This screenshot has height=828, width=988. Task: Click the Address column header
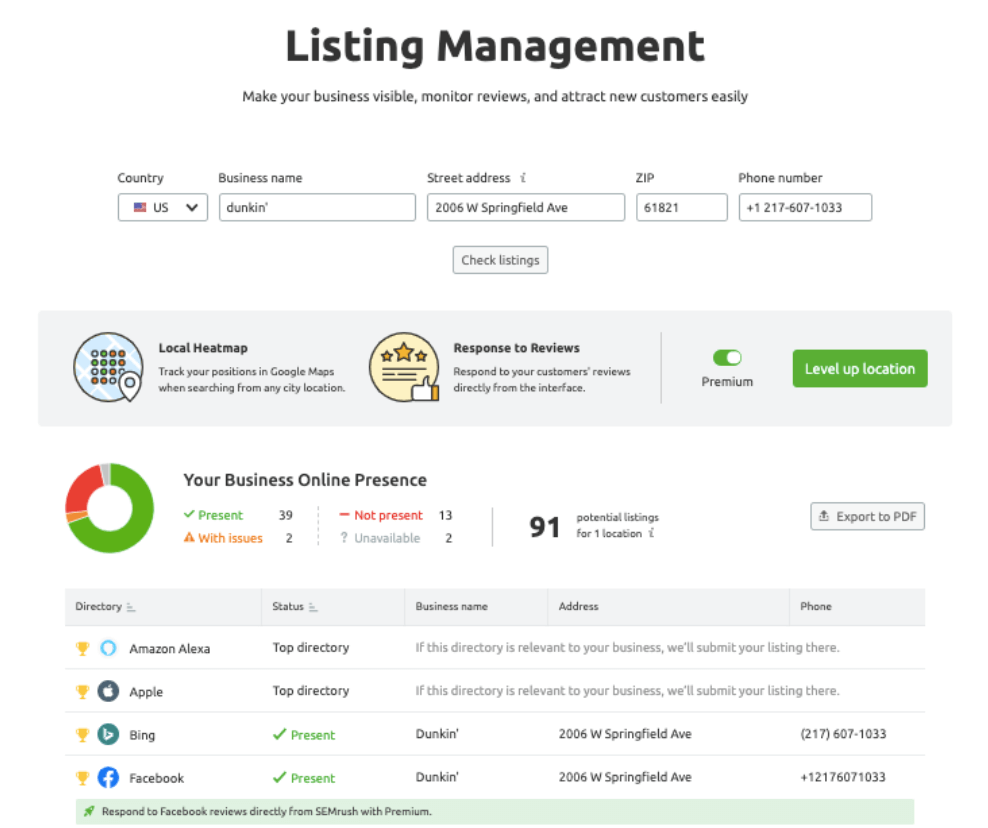click(x=578, y=606)
